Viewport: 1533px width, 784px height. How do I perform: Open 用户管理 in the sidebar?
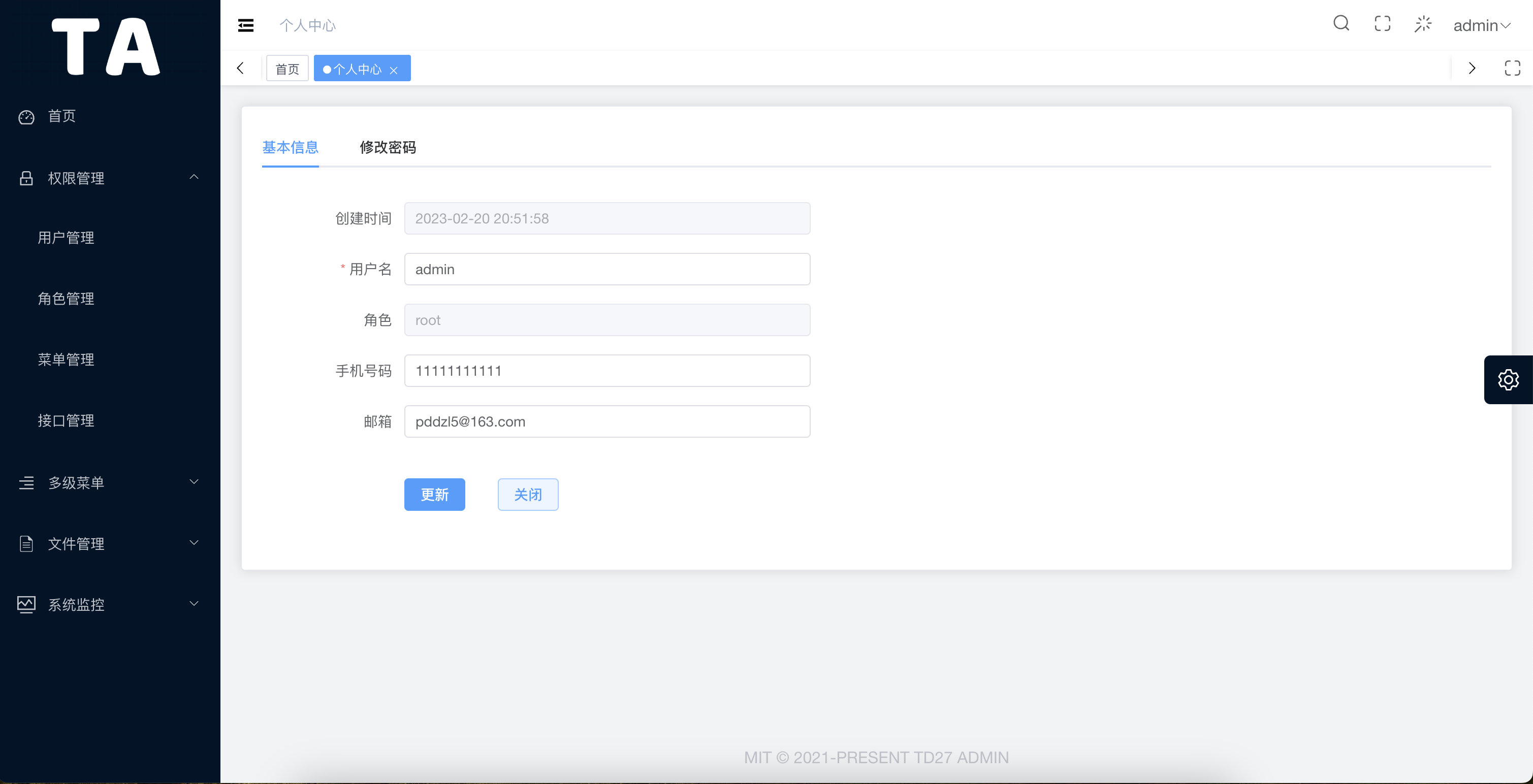(66, 238)
